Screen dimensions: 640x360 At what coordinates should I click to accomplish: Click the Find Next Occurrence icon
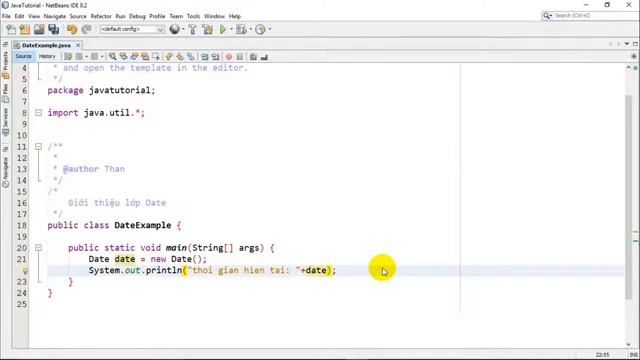(134, 57)
